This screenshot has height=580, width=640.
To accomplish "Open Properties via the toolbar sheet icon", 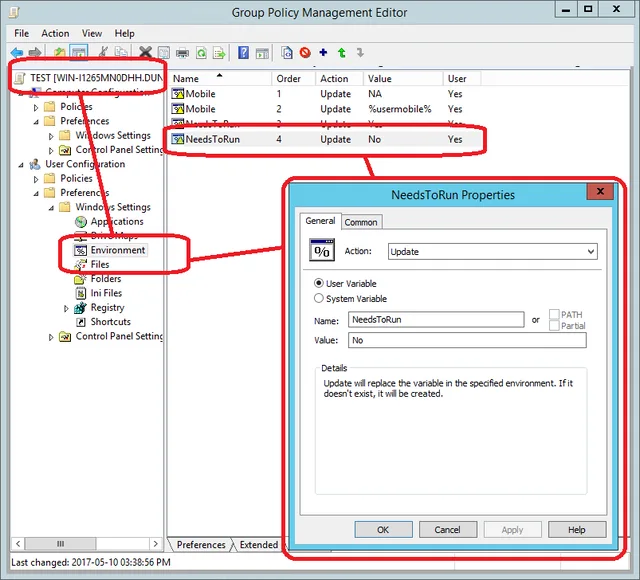I will (x=164, y=52).
